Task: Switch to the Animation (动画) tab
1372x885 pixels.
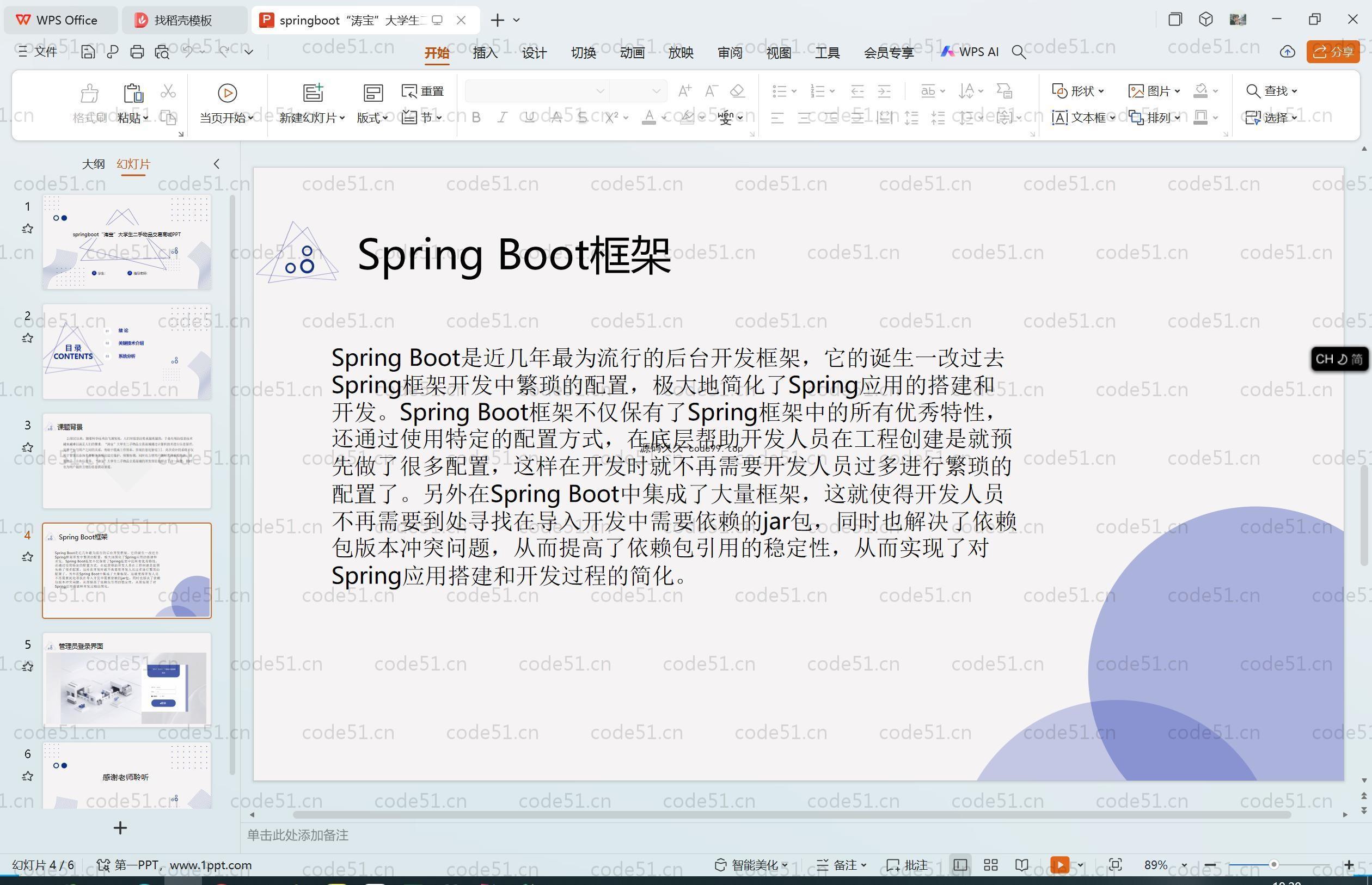Action: [632, 53]
